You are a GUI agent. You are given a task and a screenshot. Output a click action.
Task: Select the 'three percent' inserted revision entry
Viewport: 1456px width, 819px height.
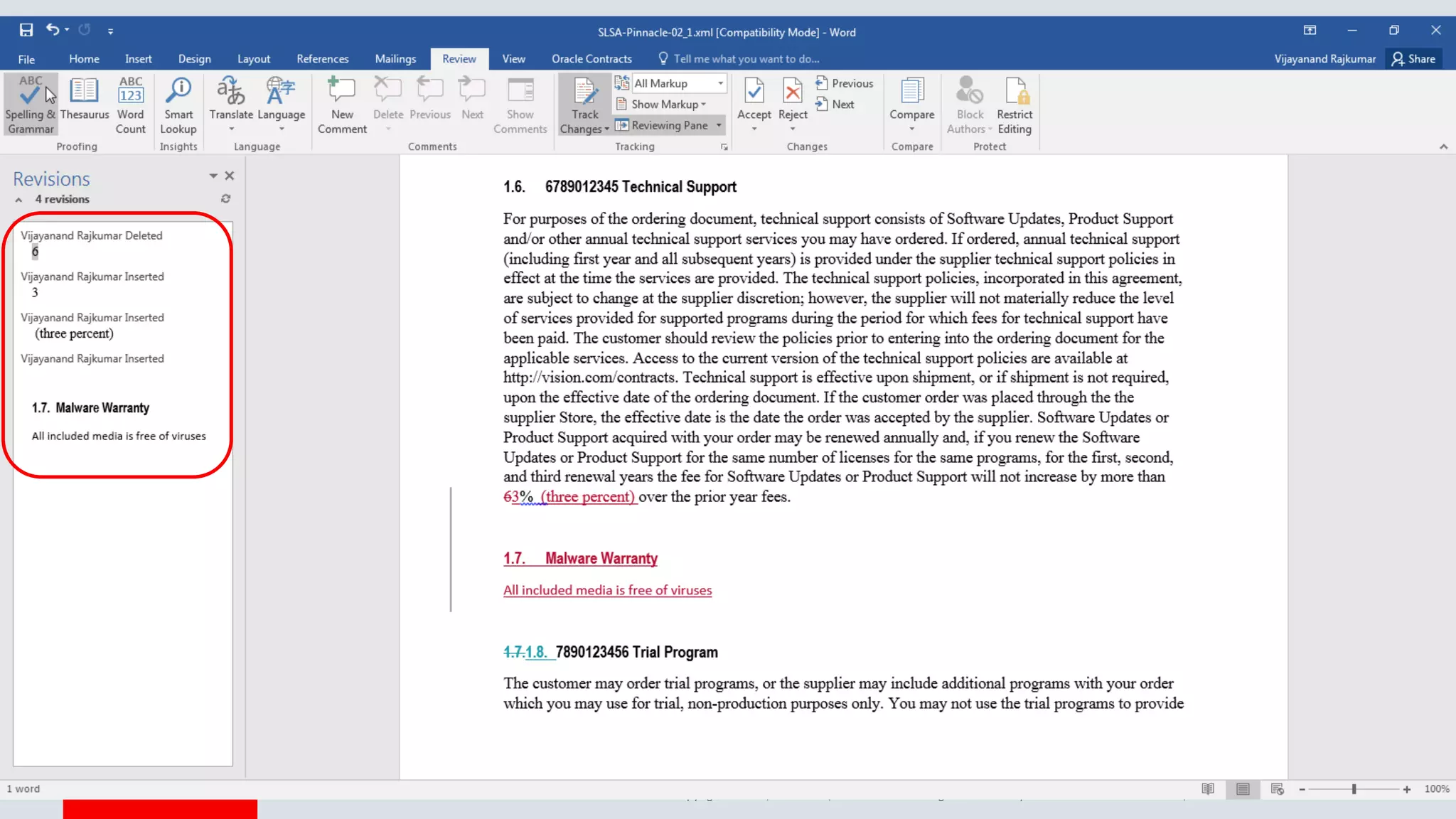click(75, 333)
